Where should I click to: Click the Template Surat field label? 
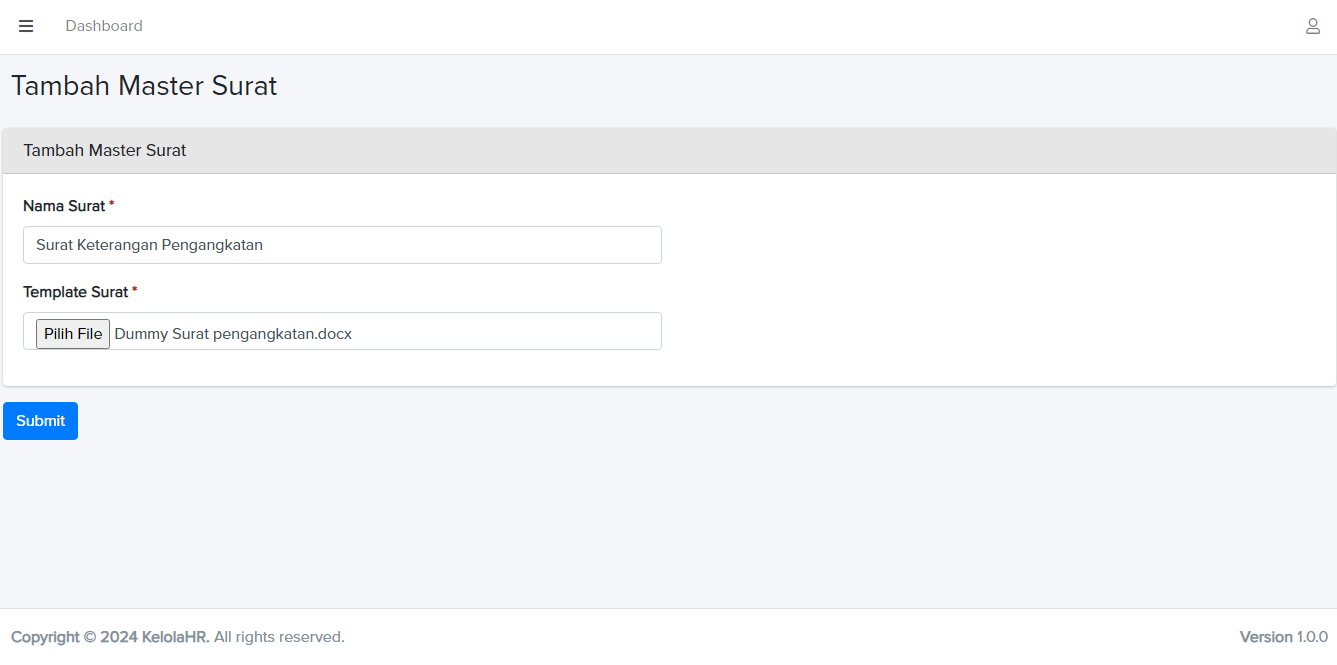coord(75,292)
